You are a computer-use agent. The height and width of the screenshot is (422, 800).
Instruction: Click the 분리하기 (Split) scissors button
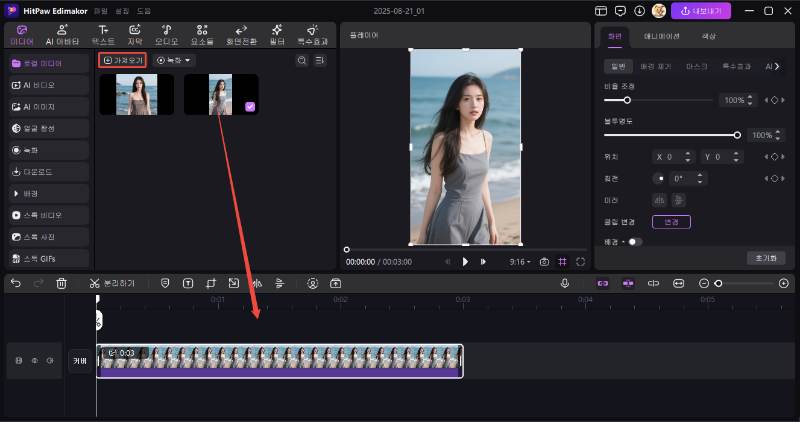(112, 283)
